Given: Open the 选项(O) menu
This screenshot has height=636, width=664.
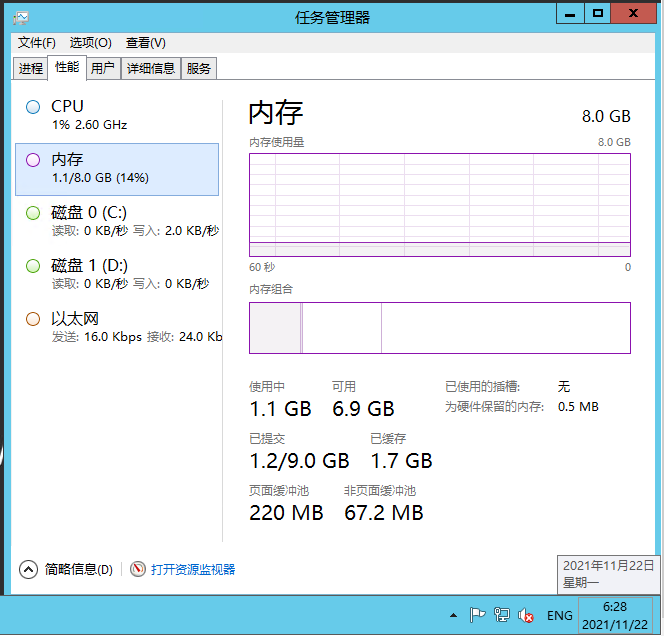Looking at the screenshot, I should point(90,43).
